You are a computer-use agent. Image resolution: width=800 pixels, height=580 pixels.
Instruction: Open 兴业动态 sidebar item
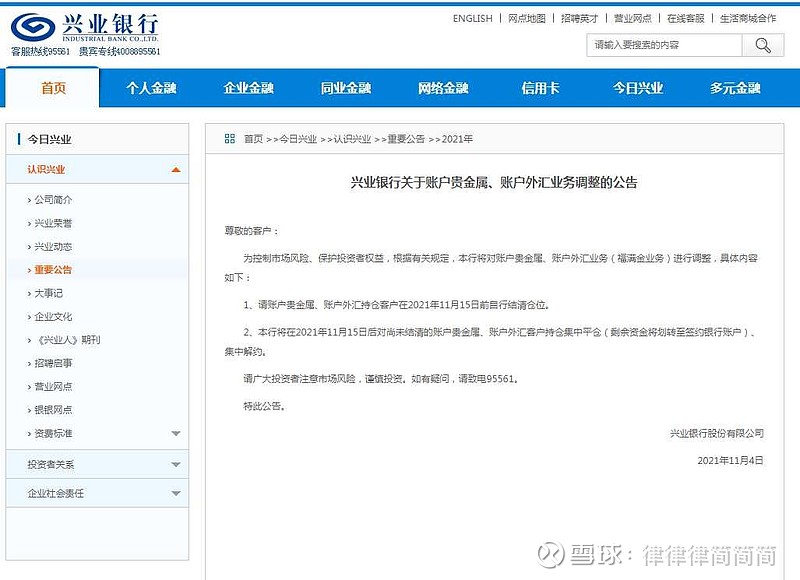click(x=53, y=246)
